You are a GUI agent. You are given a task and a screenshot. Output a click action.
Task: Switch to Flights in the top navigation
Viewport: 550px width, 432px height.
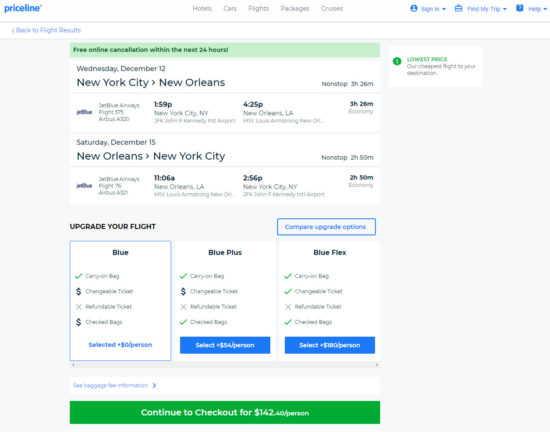[259, 8]
